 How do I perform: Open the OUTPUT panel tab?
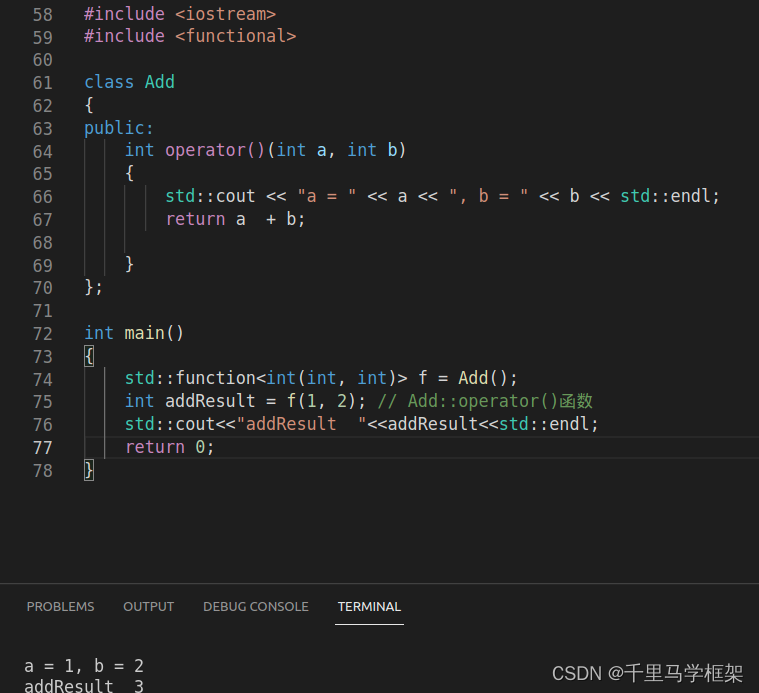pyautogui.click(x=149, y=606)
